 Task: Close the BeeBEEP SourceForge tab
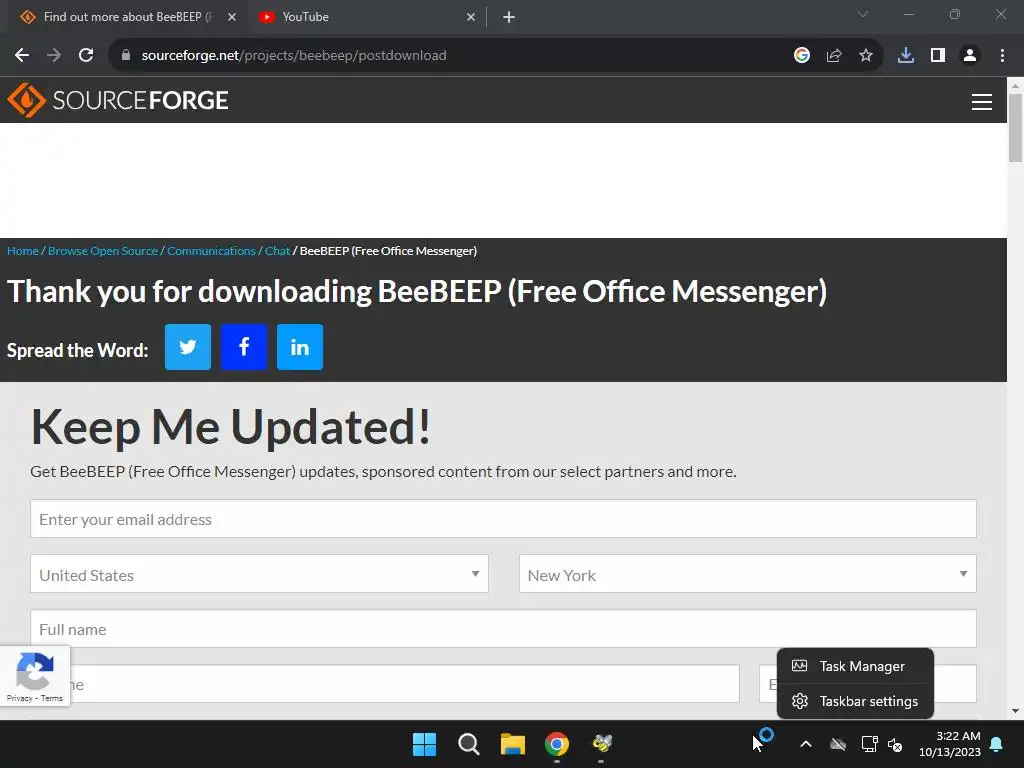click(x=232, y=18)
